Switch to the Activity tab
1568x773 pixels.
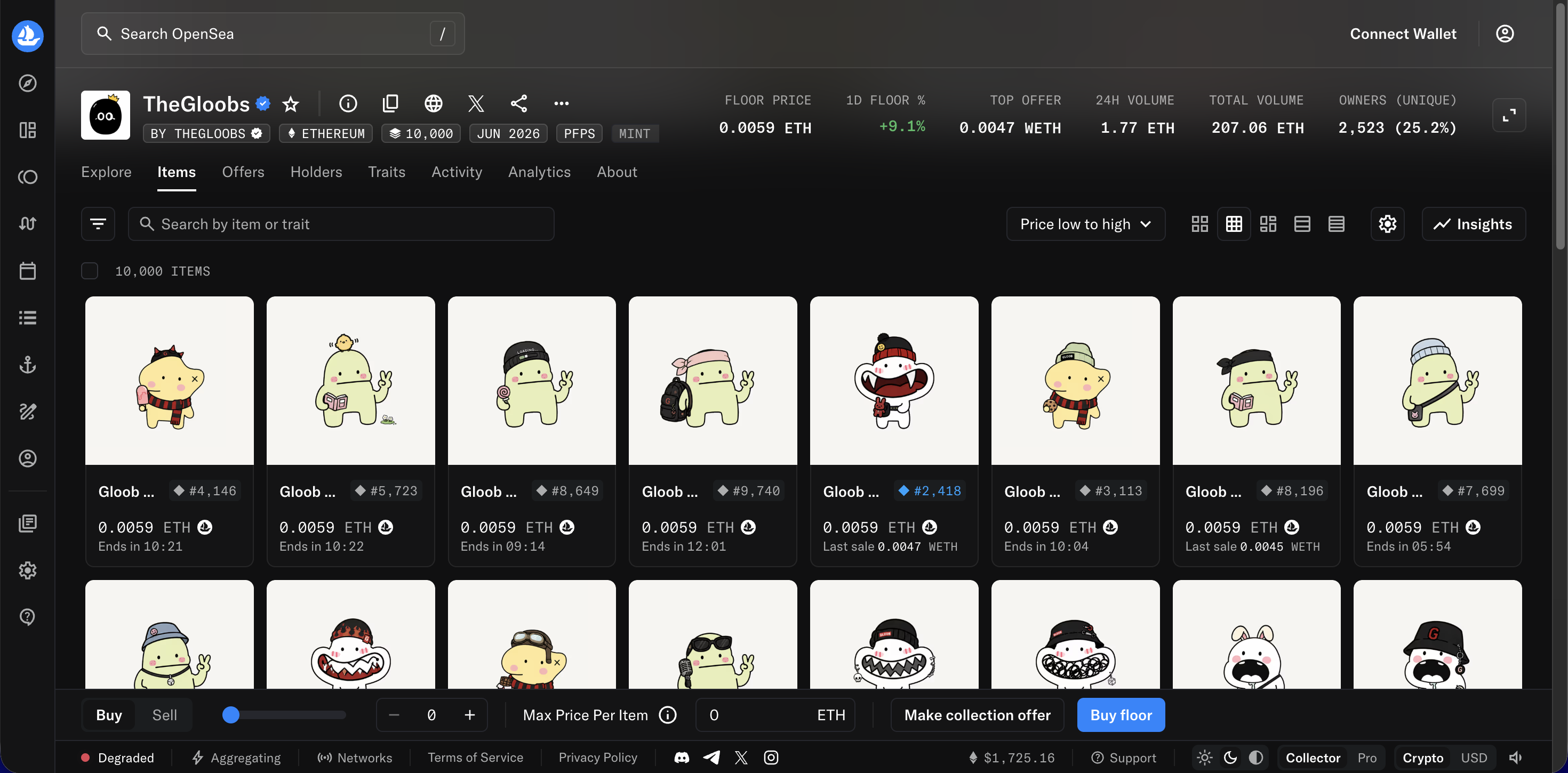pyautogui.click(x=457, y=172)
